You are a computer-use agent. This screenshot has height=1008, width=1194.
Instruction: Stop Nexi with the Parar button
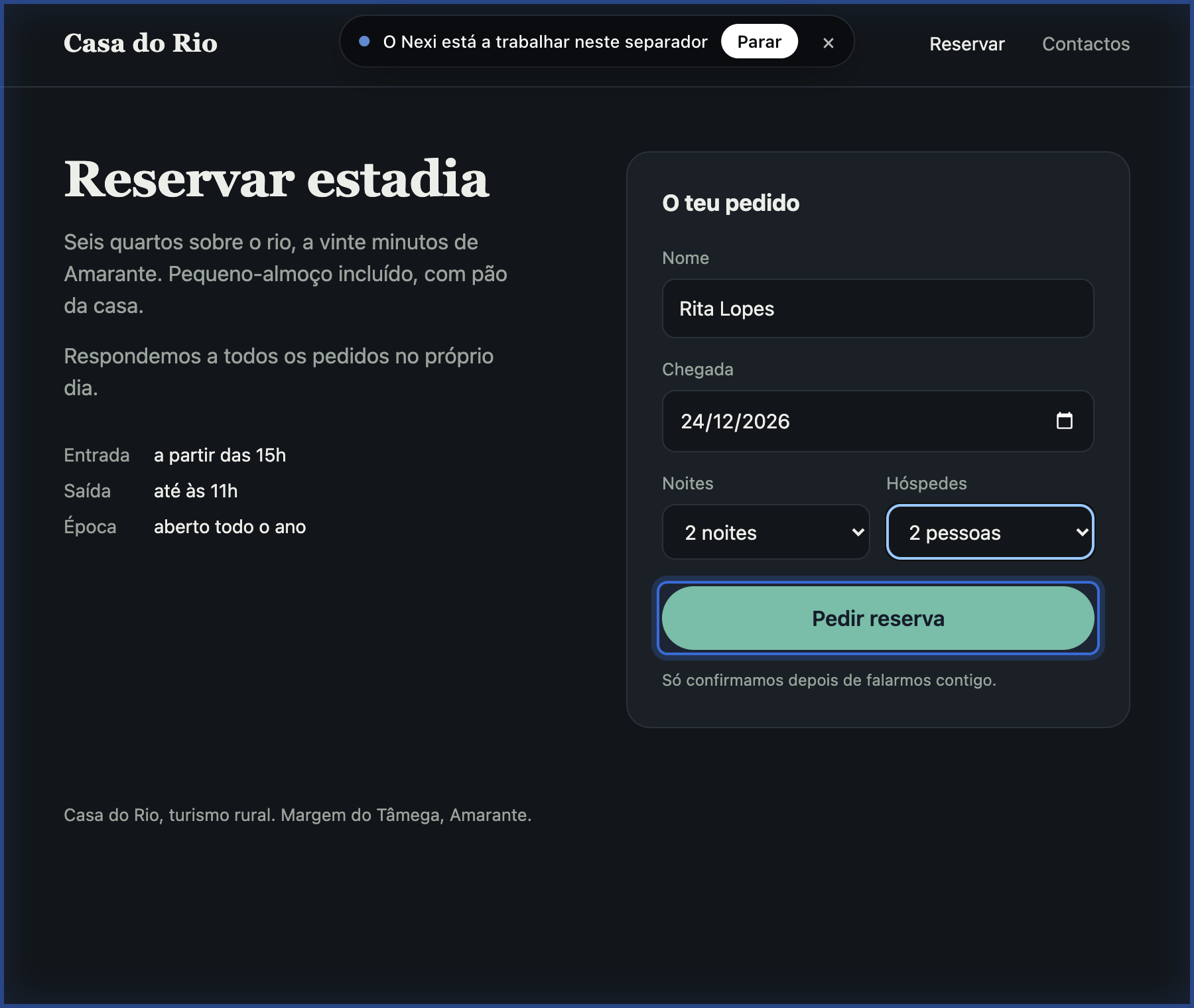(x=759, y=41)
